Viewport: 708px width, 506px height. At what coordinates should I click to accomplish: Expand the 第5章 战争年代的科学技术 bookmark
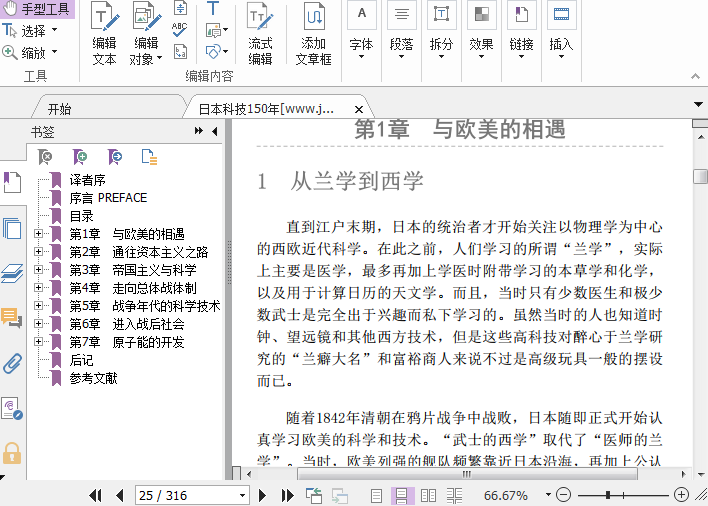pyautogui.click(x=38, y=306)
